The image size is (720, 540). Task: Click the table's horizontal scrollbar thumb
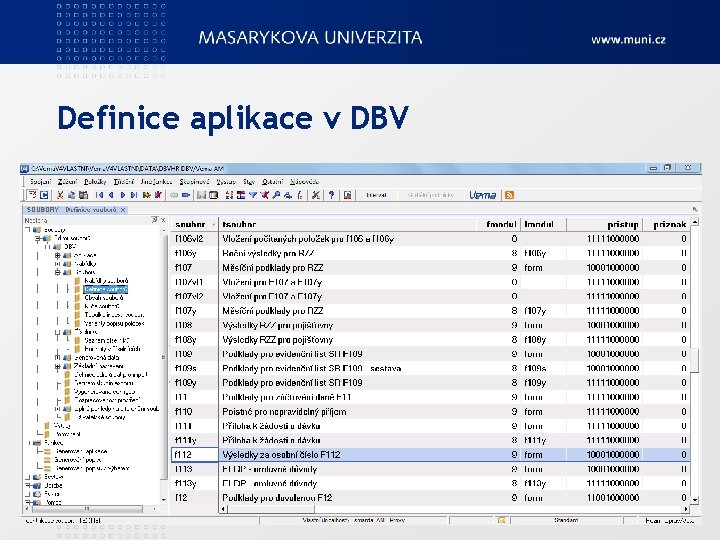tap(271, 509)
